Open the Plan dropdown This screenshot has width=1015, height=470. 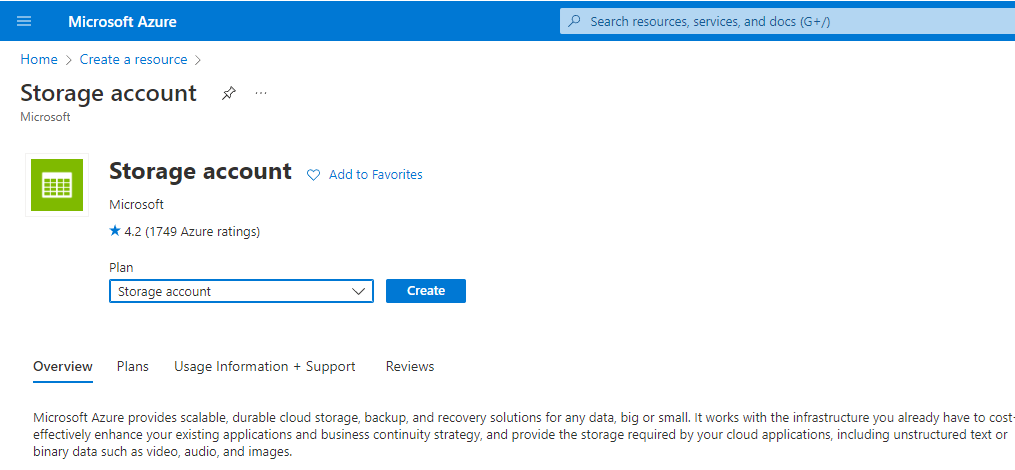pos(241,291)
